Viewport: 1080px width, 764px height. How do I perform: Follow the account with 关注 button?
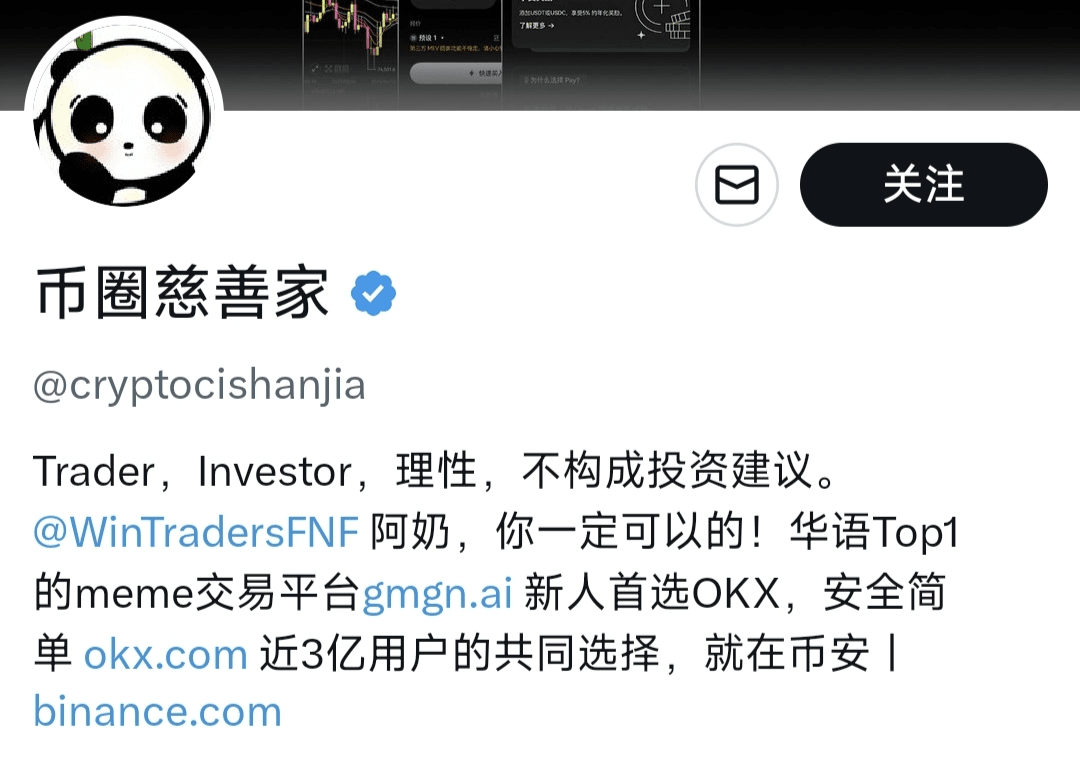[924, 185]
